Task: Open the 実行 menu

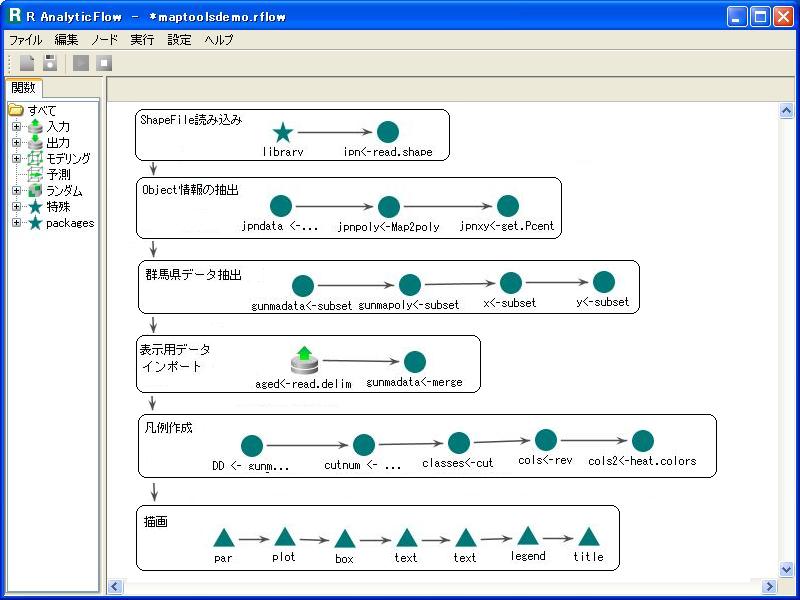Action: point(142,40)
